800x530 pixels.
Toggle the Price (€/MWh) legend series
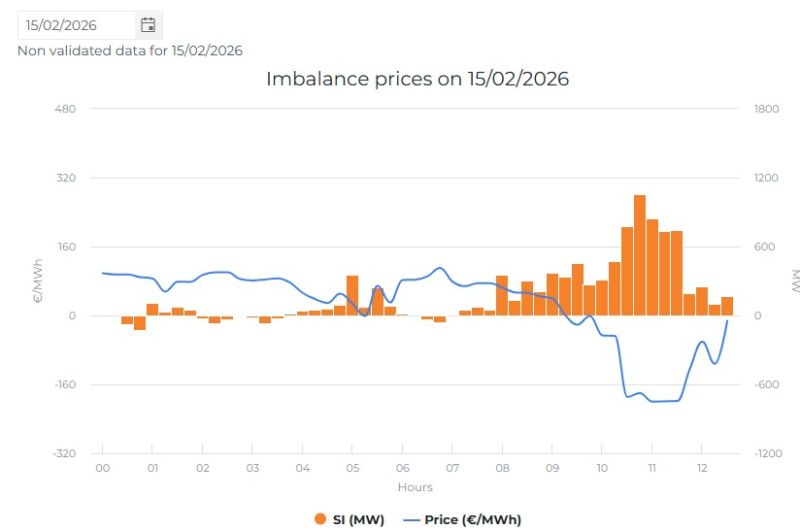tap(462, 519)
